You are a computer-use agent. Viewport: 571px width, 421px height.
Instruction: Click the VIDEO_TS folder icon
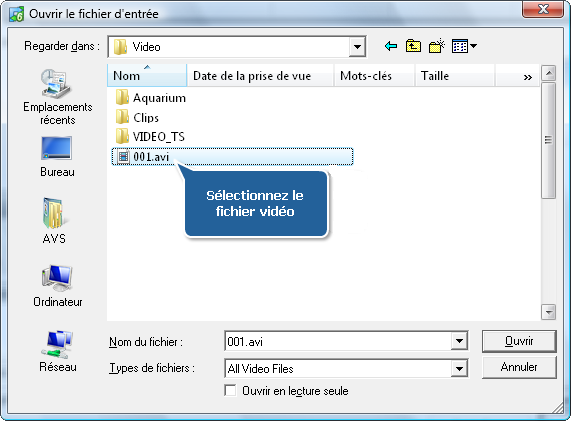point(122,137)
